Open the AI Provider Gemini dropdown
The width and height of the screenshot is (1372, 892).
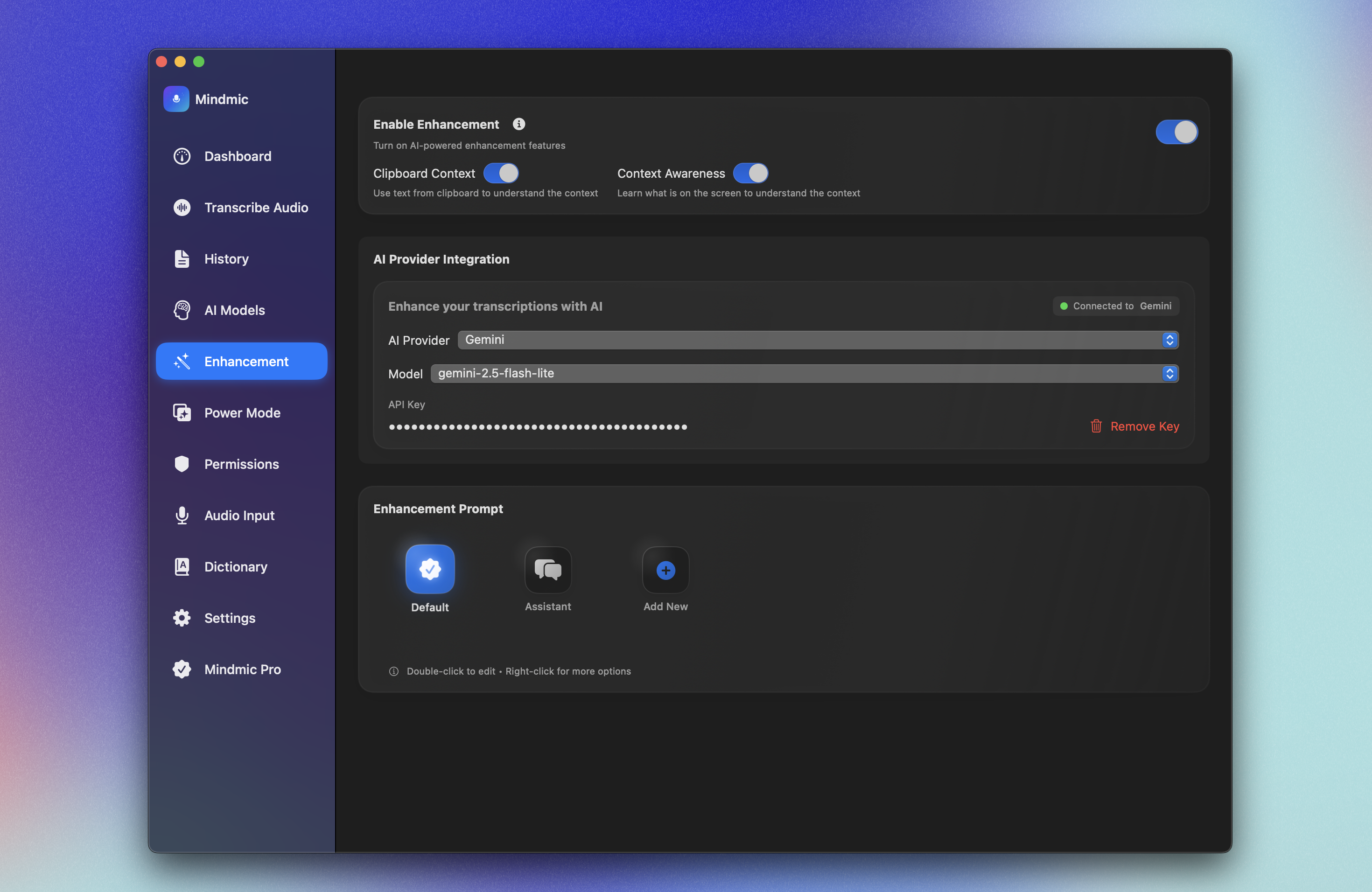[818, 340]
